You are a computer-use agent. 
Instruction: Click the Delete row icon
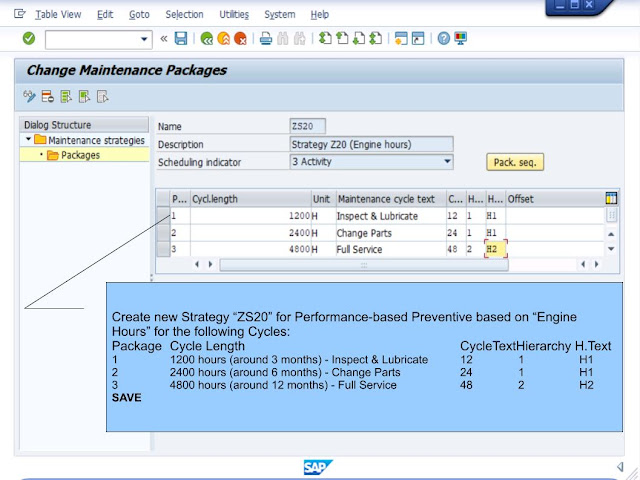pos(48,97)
